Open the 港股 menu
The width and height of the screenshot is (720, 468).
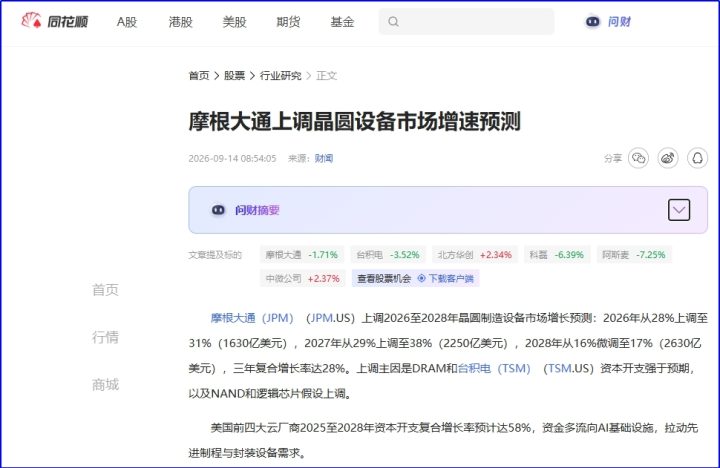[x=180, y=22]
